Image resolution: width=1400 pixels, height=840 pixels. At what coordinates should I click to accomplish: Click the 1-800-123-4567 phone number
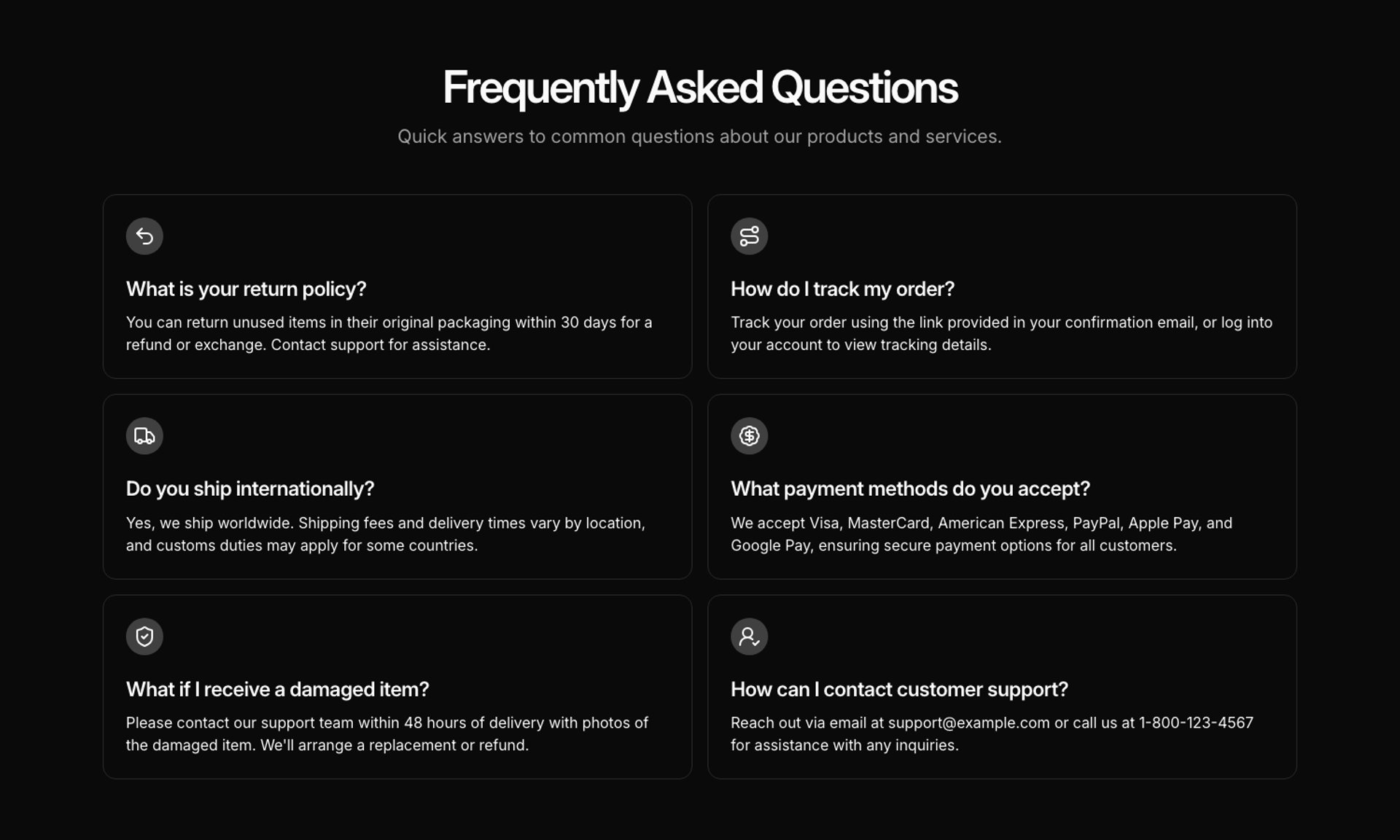click(x=1196, y=723)
